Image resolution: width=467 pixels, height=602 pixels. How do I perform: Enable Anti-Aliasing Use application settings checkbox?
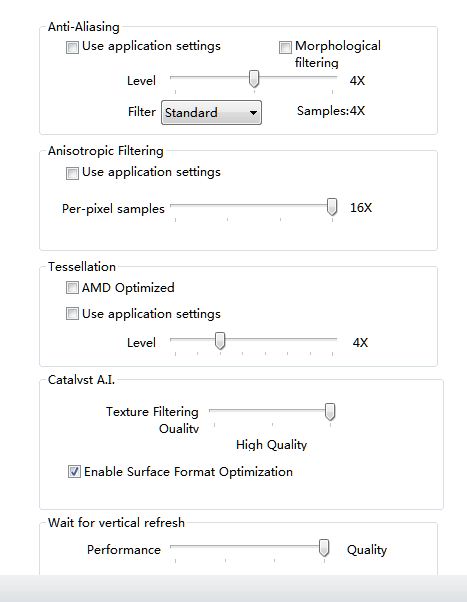pos(72,48)
